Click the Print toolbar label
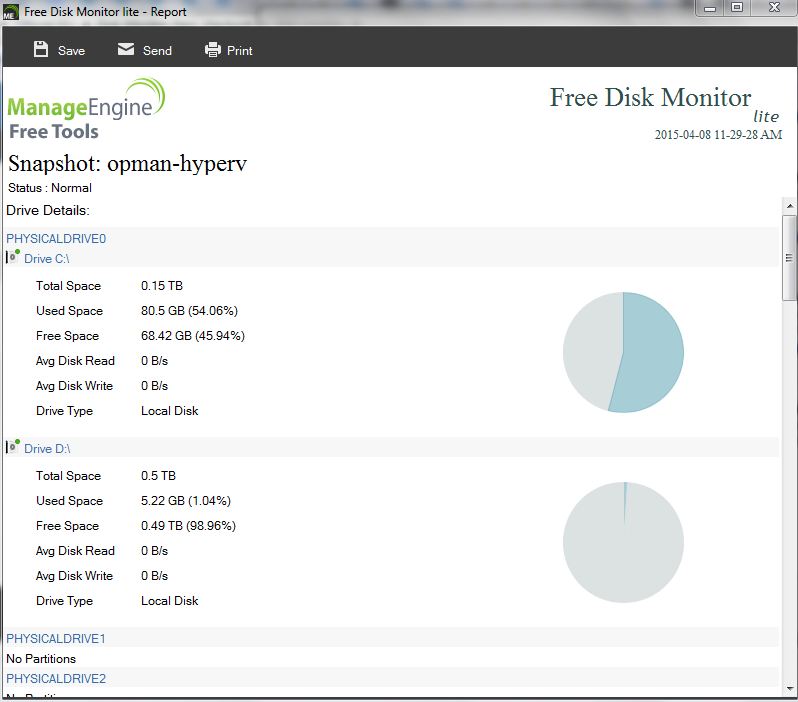This screenshot has width=798, height=702. [240, 50]
